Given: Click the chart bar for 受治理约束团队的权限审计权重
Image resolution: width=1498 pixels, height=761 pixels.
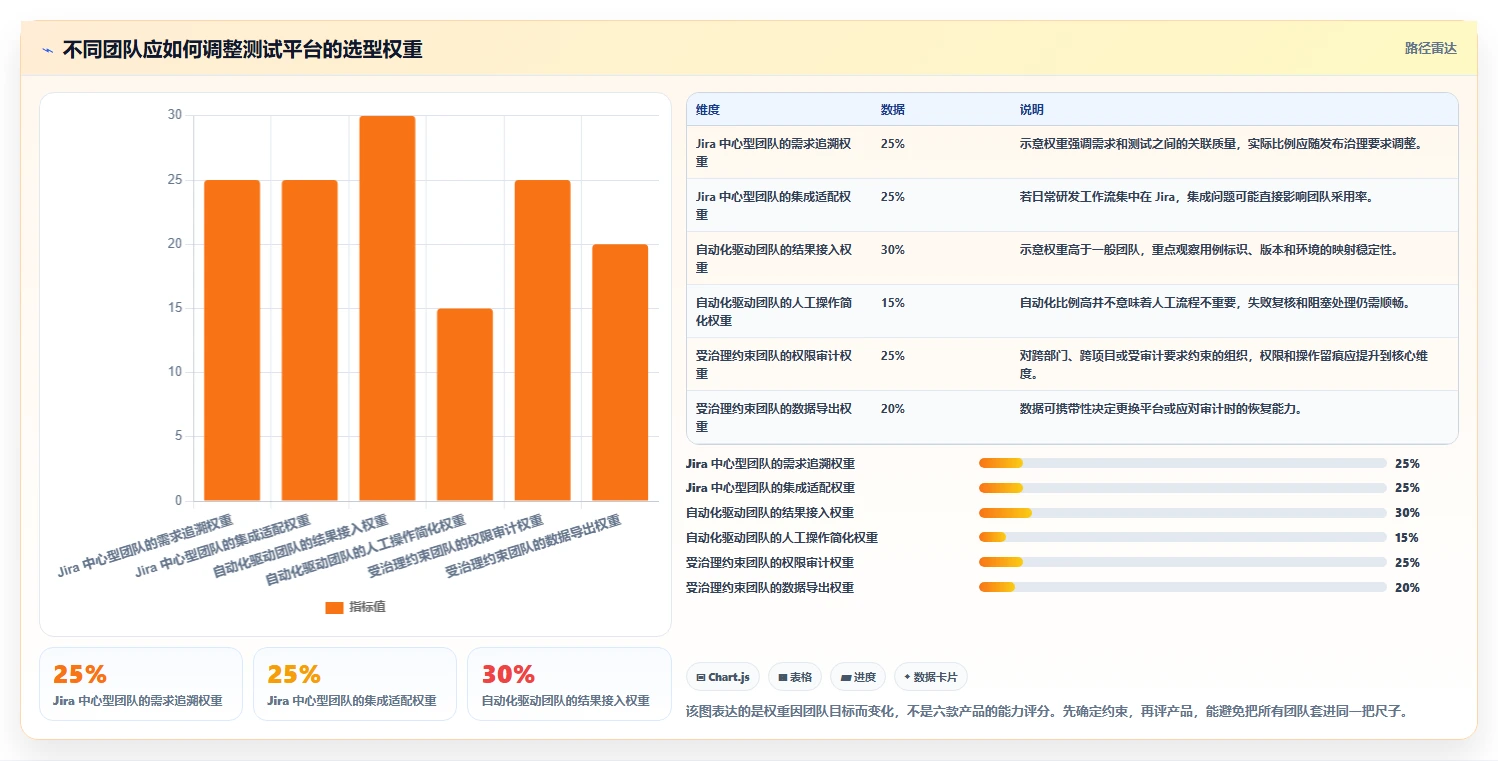Looking at the screenshot, I should (x=543, y=340).
